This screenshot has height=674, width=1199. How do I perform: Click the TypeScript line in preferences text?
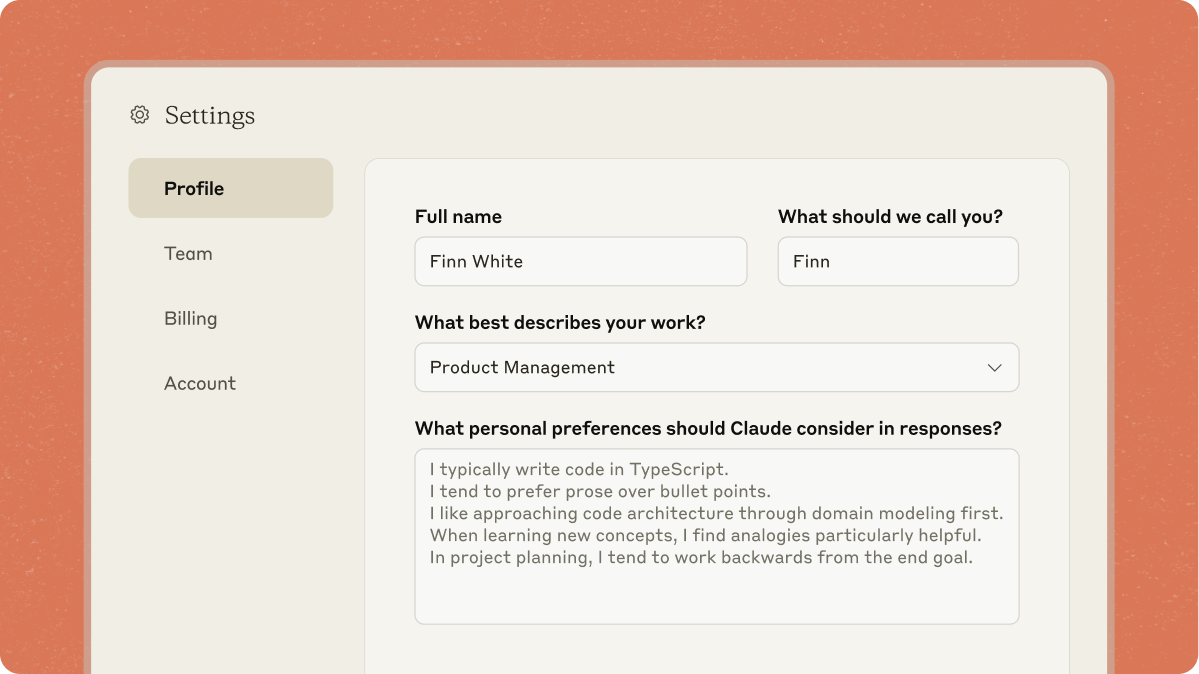click(x=579, y=469)
